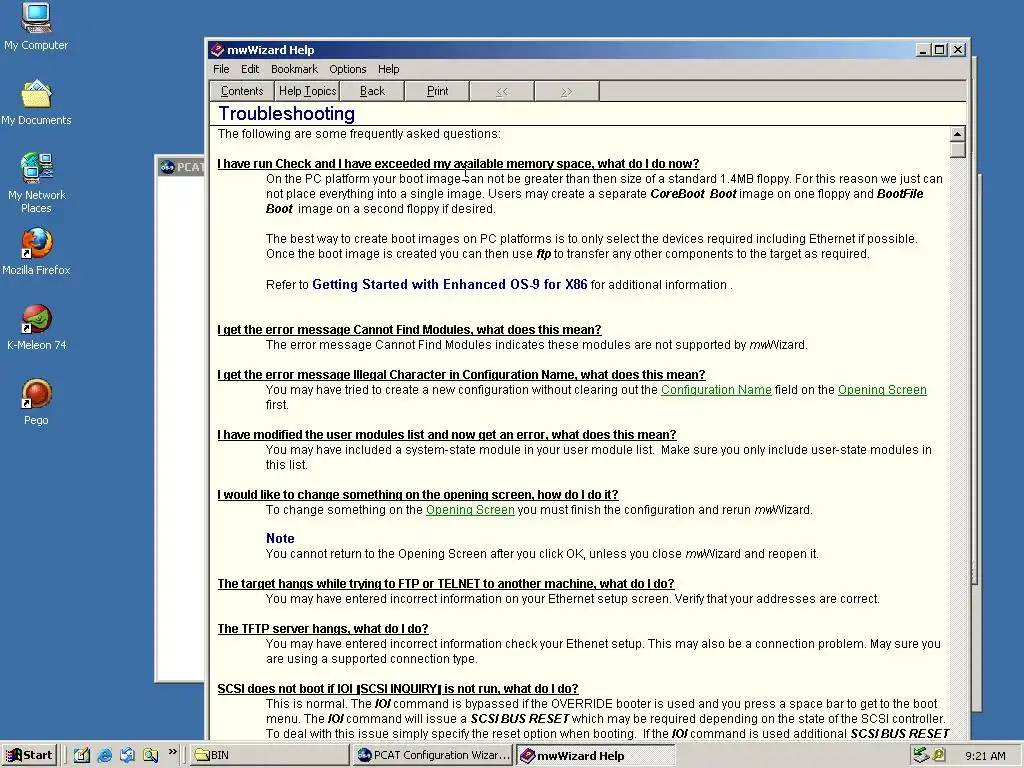Image resolution: width=1024 pixels, height=768 pixels.
Task: Open Internet Explorer from quick launch
Action: (x=104, y=755)
